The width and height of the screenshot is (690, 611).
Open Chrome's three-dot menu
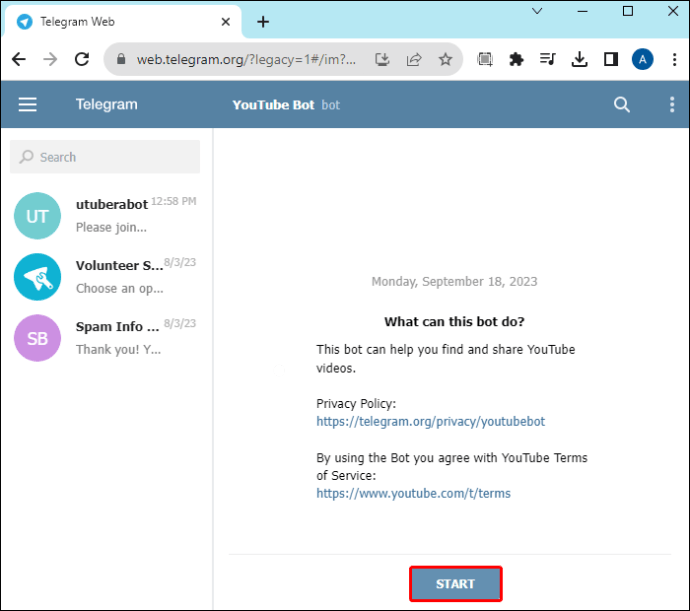pos(672,60)
